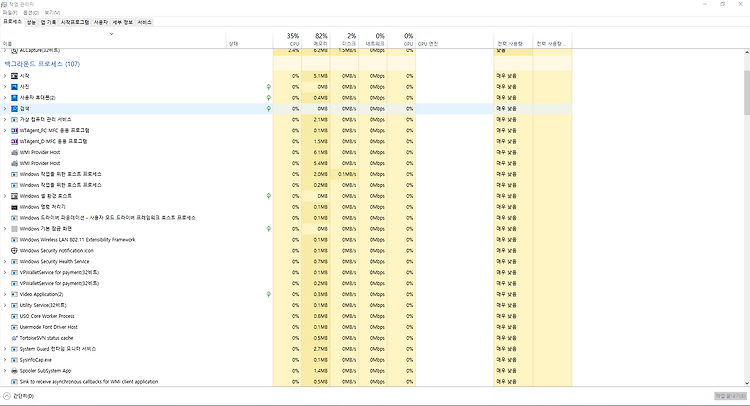Click the Search (검색) process icon
The height and width of the screenshot is (406, 750).
14,109
